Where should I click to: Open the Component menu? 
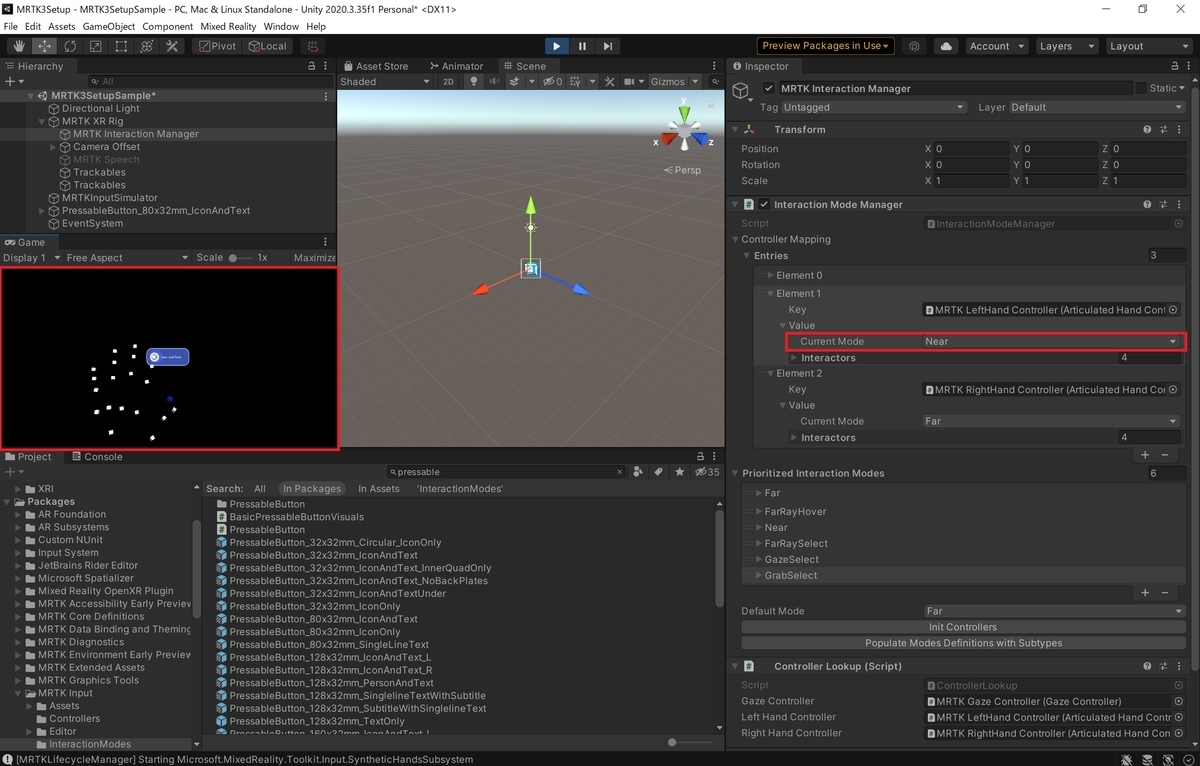[167, 26]
